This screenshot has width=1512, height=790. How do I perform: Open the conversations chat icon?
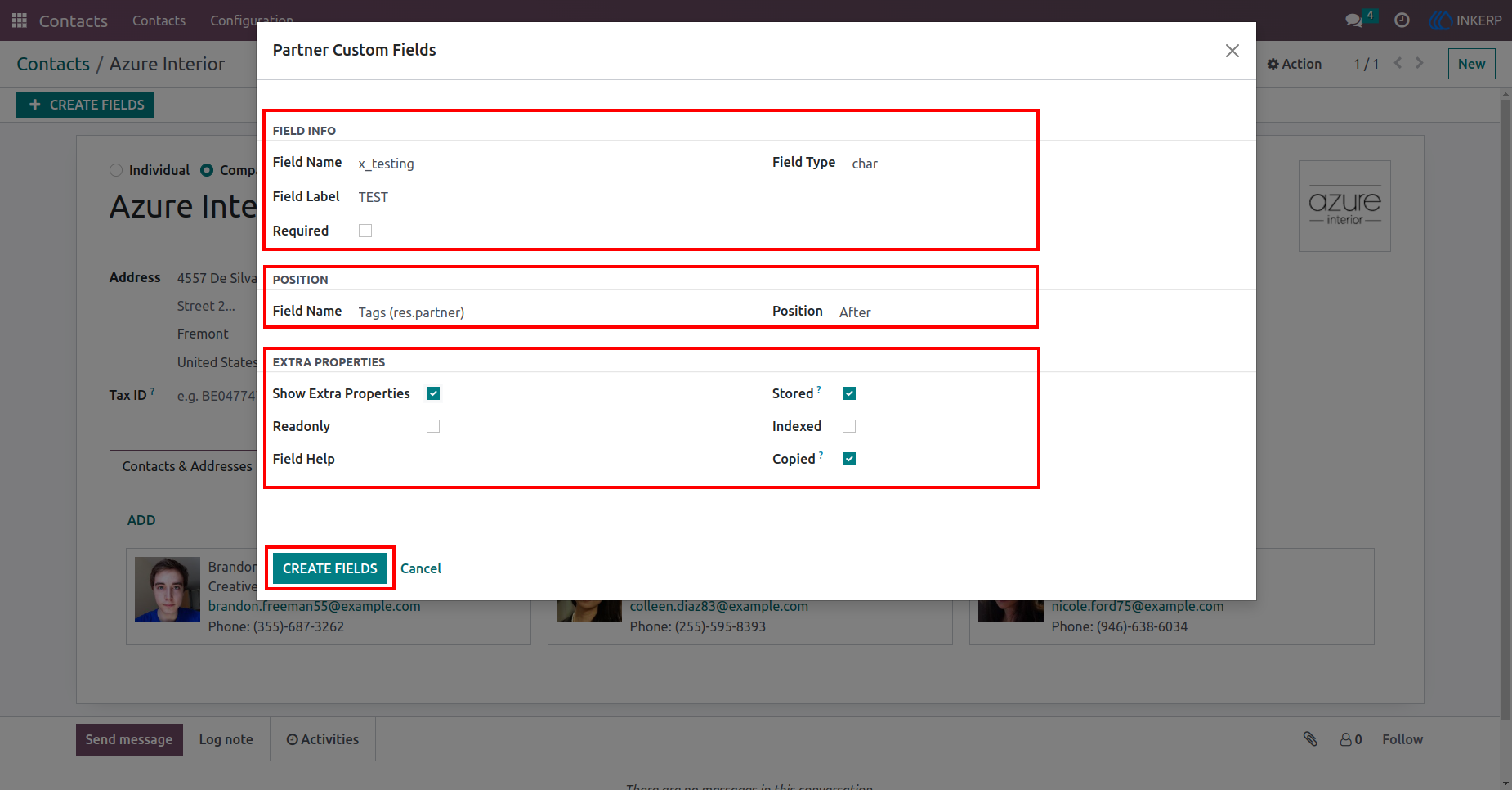(x=1354, y=20)
